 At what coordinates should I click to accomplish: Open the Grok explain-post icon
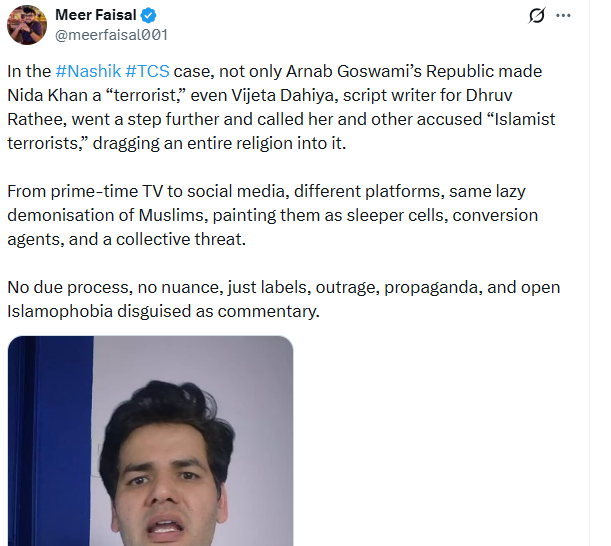pyautogui.click(x=537, y=16)
